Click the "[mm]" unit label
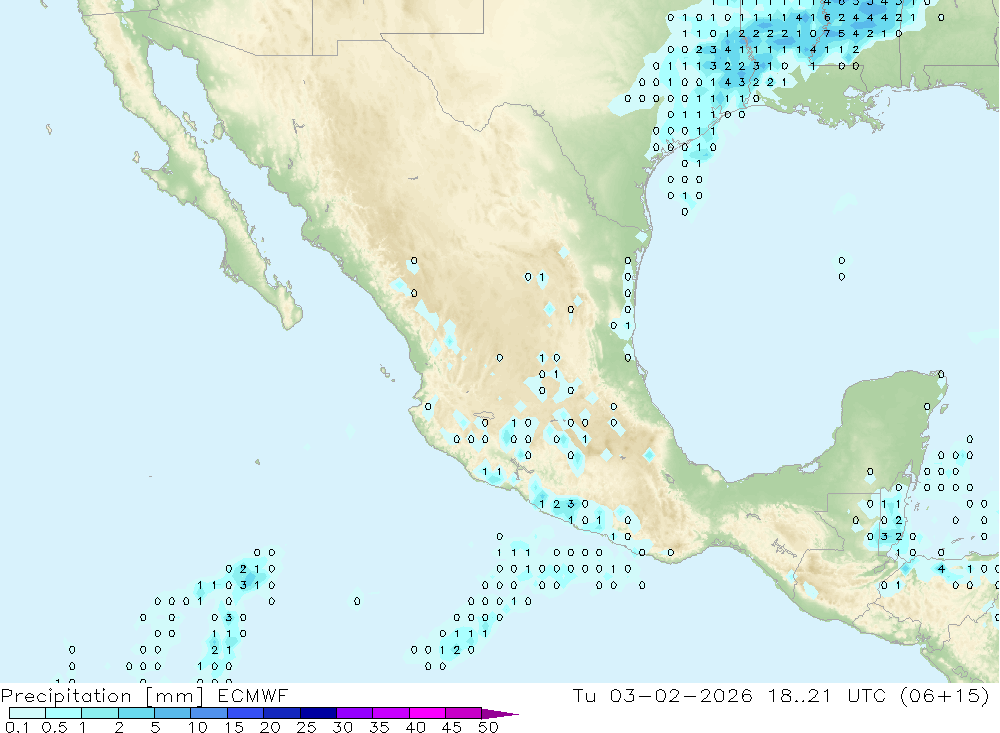The width and height of the screenshot is (1000, 733). point(175,696)
